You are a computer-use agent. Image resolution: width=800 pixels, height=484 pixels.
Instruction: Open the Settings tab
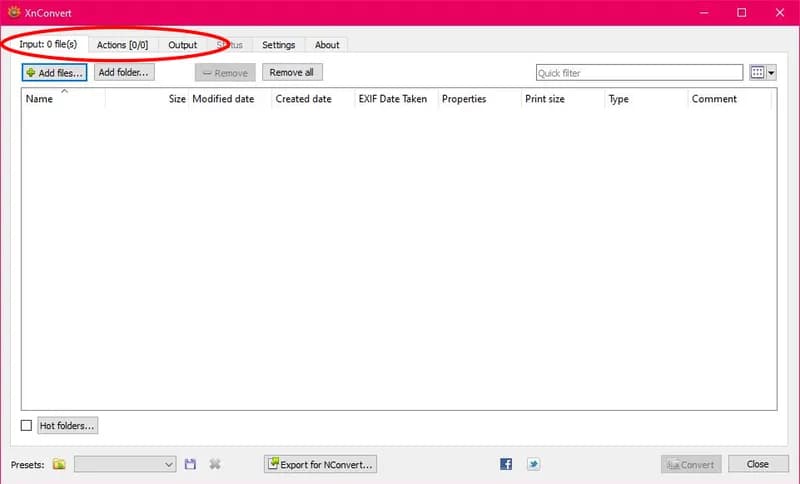point(279,45)
